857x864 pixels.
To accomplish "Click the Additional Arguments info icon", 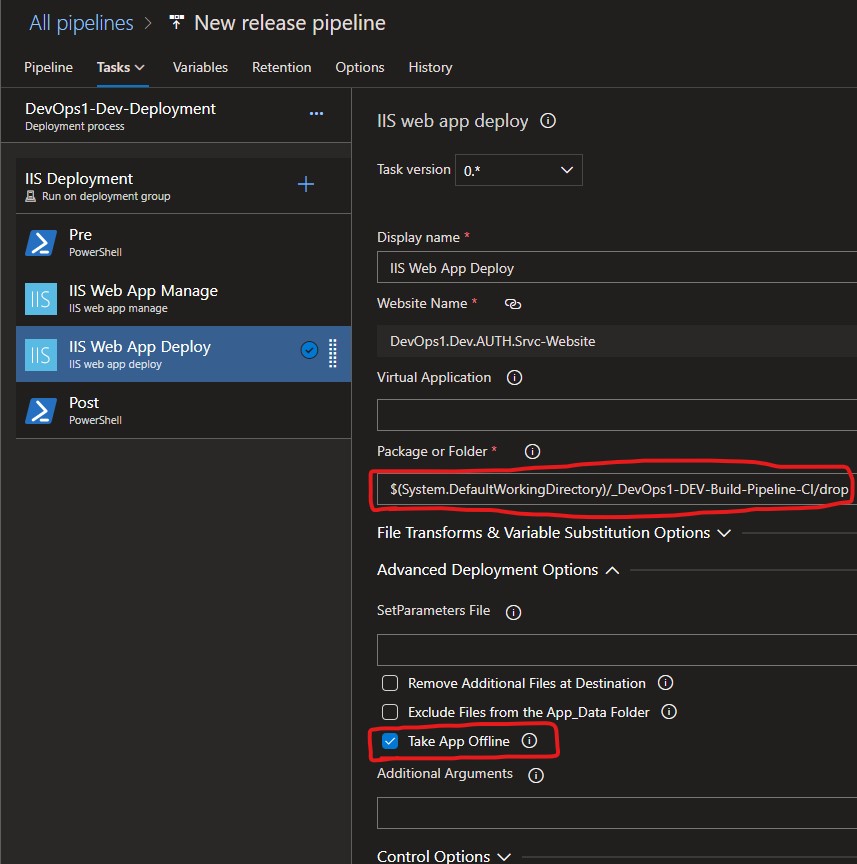I will click(536, 775).
